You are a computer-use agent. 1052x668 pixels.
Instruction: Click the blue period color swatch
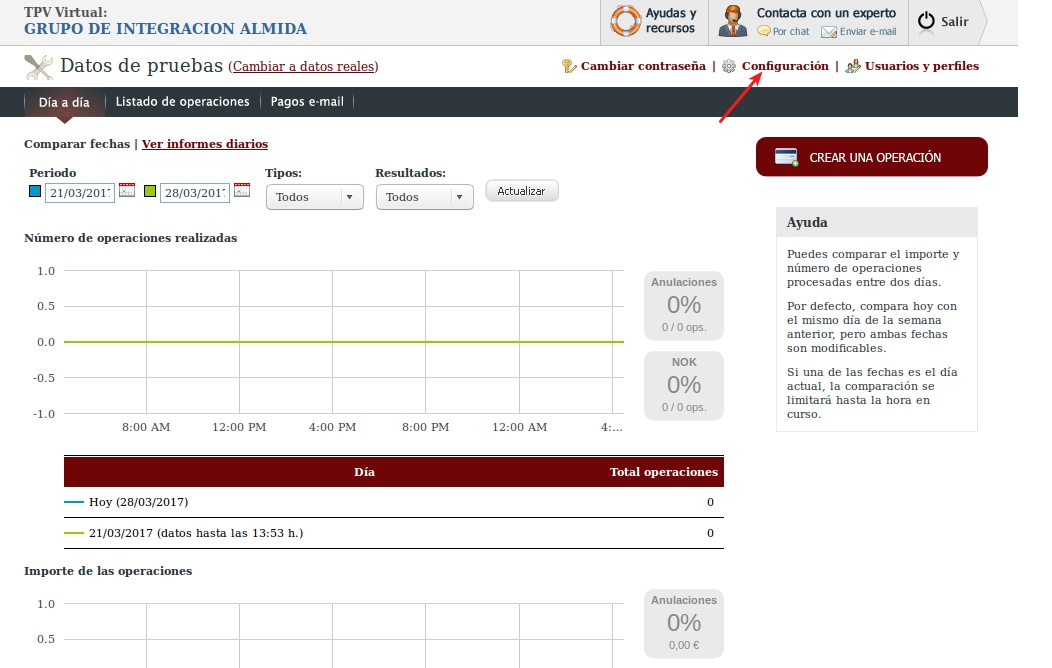[x=35, y=192]
